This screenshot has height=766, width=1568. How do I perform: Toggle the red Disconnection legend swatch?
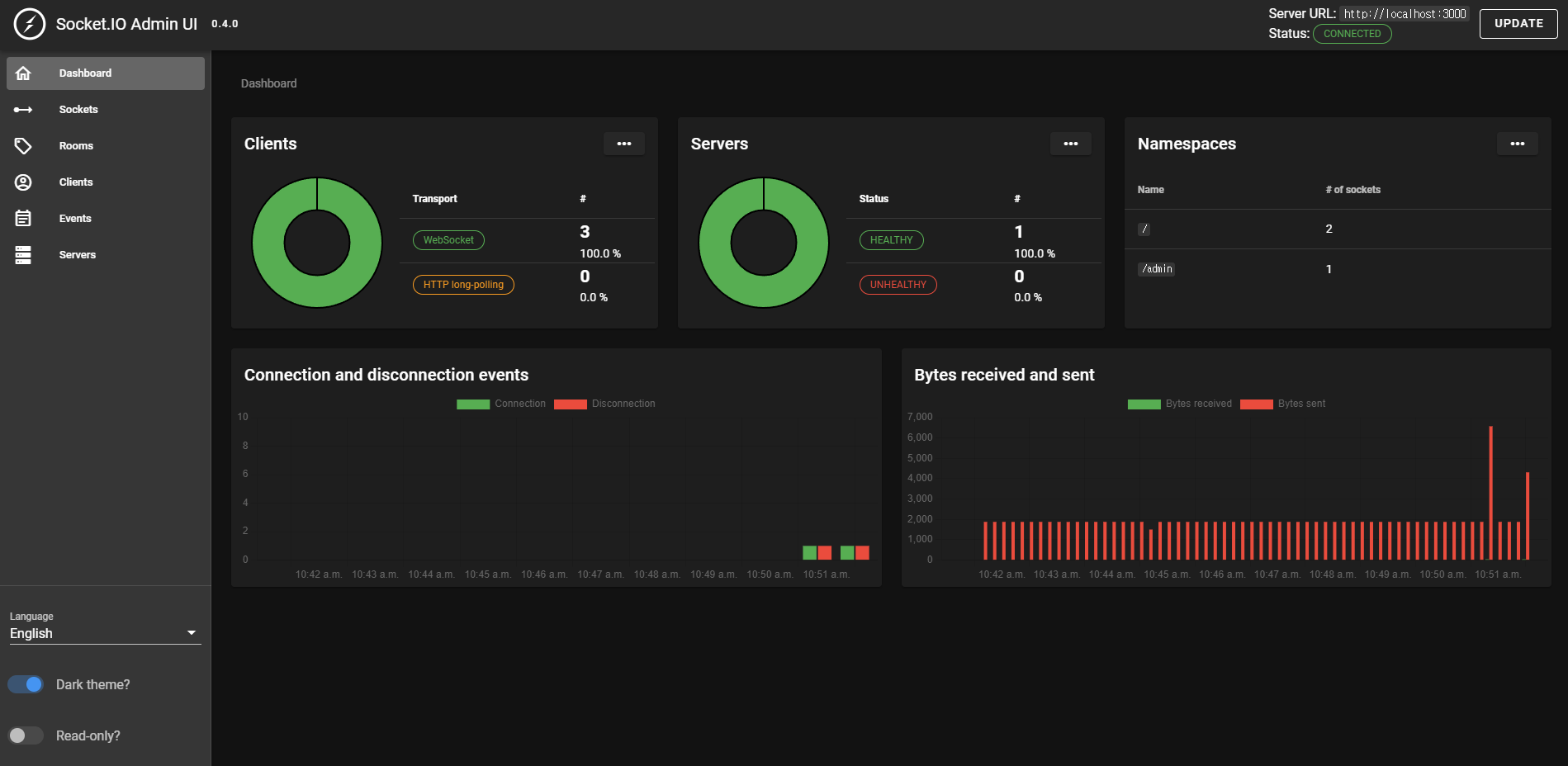571,404
